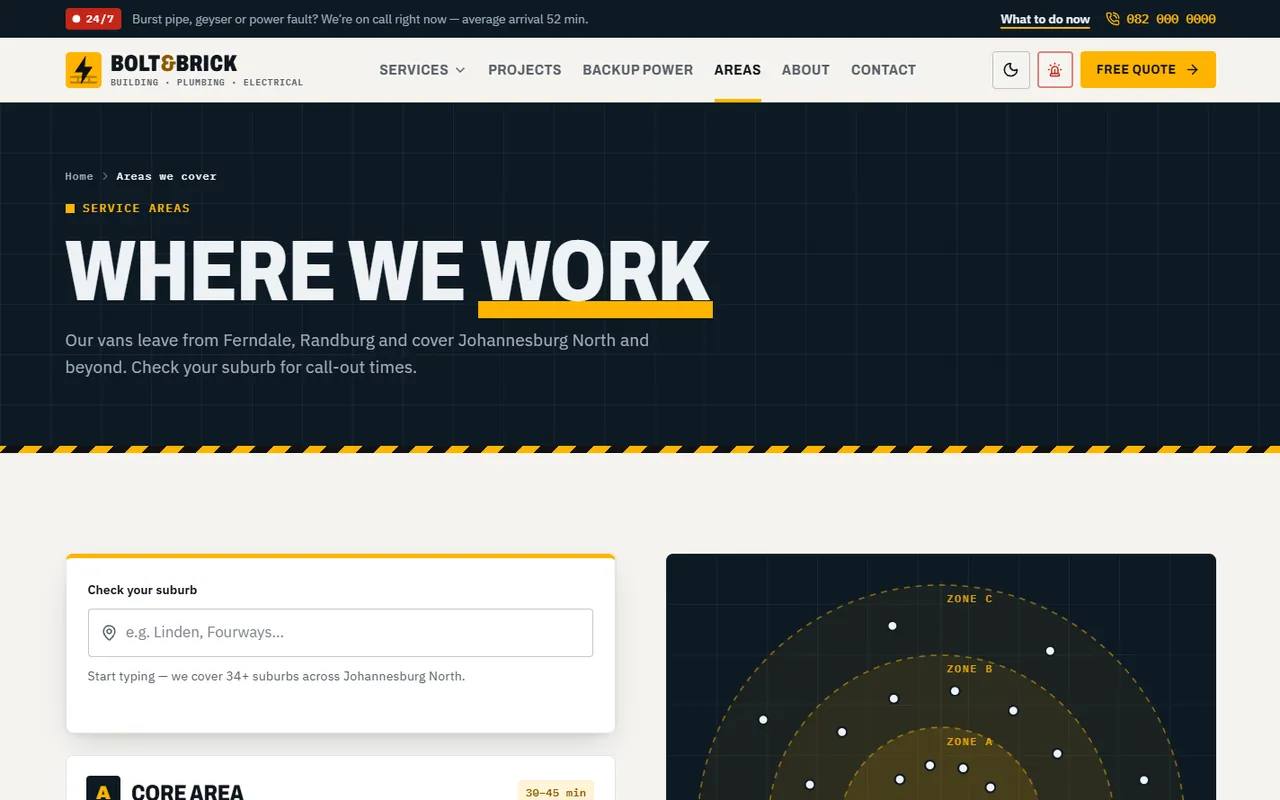Image resolution: width=1280 pixels, height=800 pixels.
Task: Go to Backup Power page
Action: (x=638, y=70)
